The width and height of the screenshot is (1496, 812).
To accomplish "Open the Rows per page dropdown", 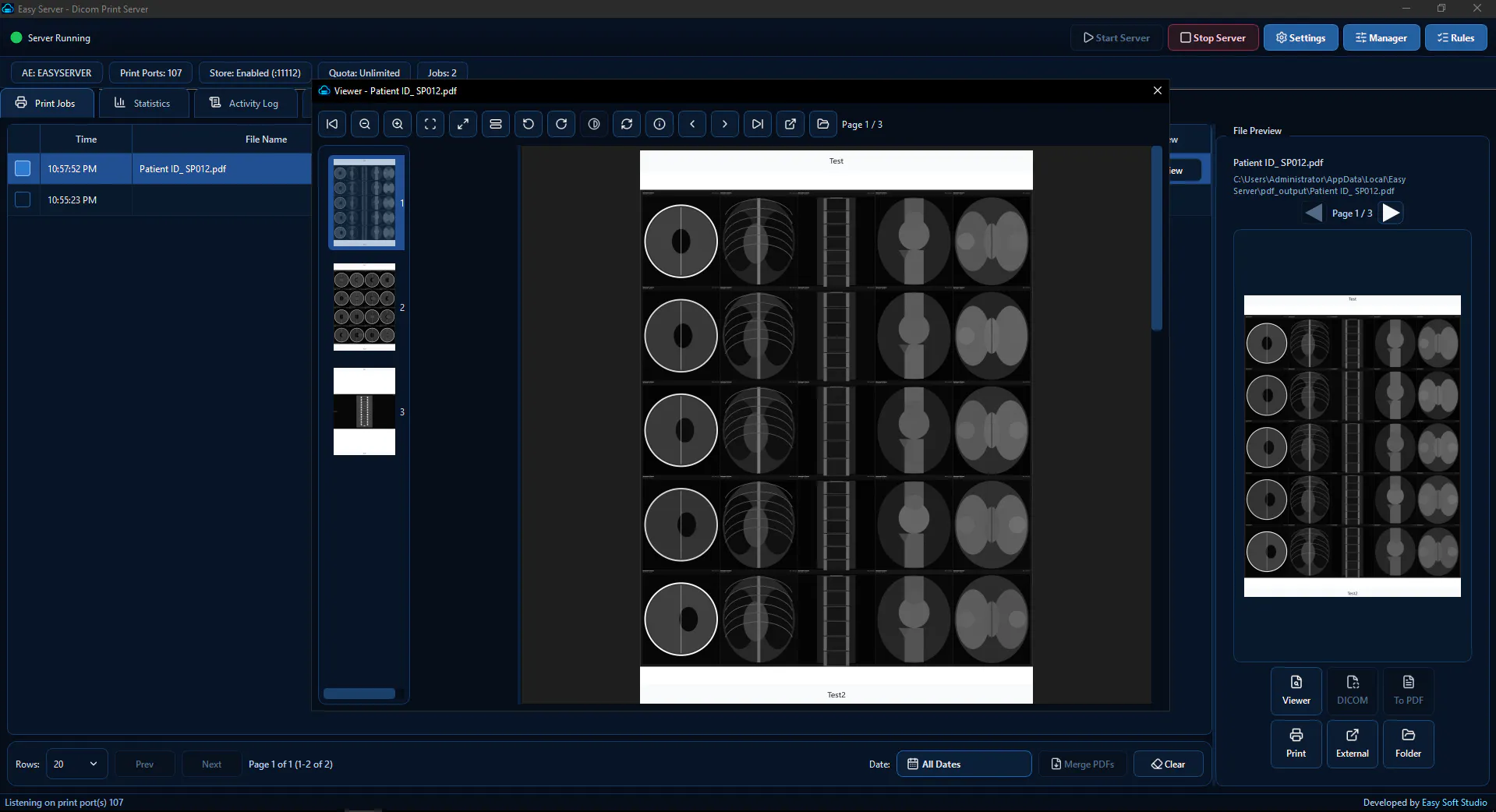I will [76, 764].
